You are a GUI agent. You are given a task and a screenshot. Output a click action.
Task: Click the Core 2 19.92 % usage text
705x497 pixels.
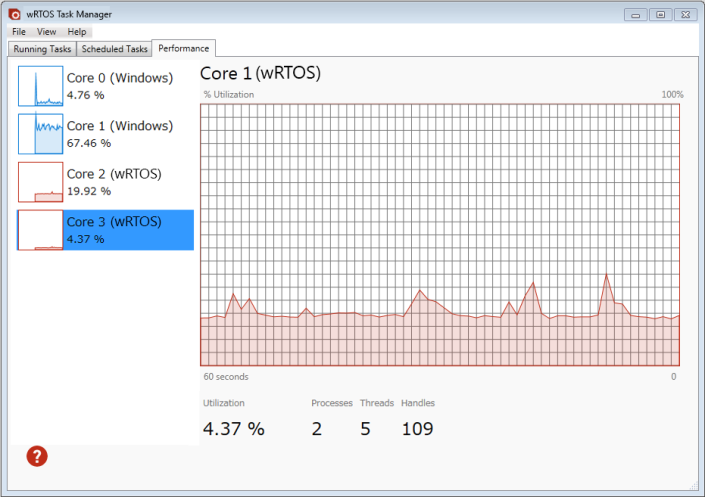[89, 191]
